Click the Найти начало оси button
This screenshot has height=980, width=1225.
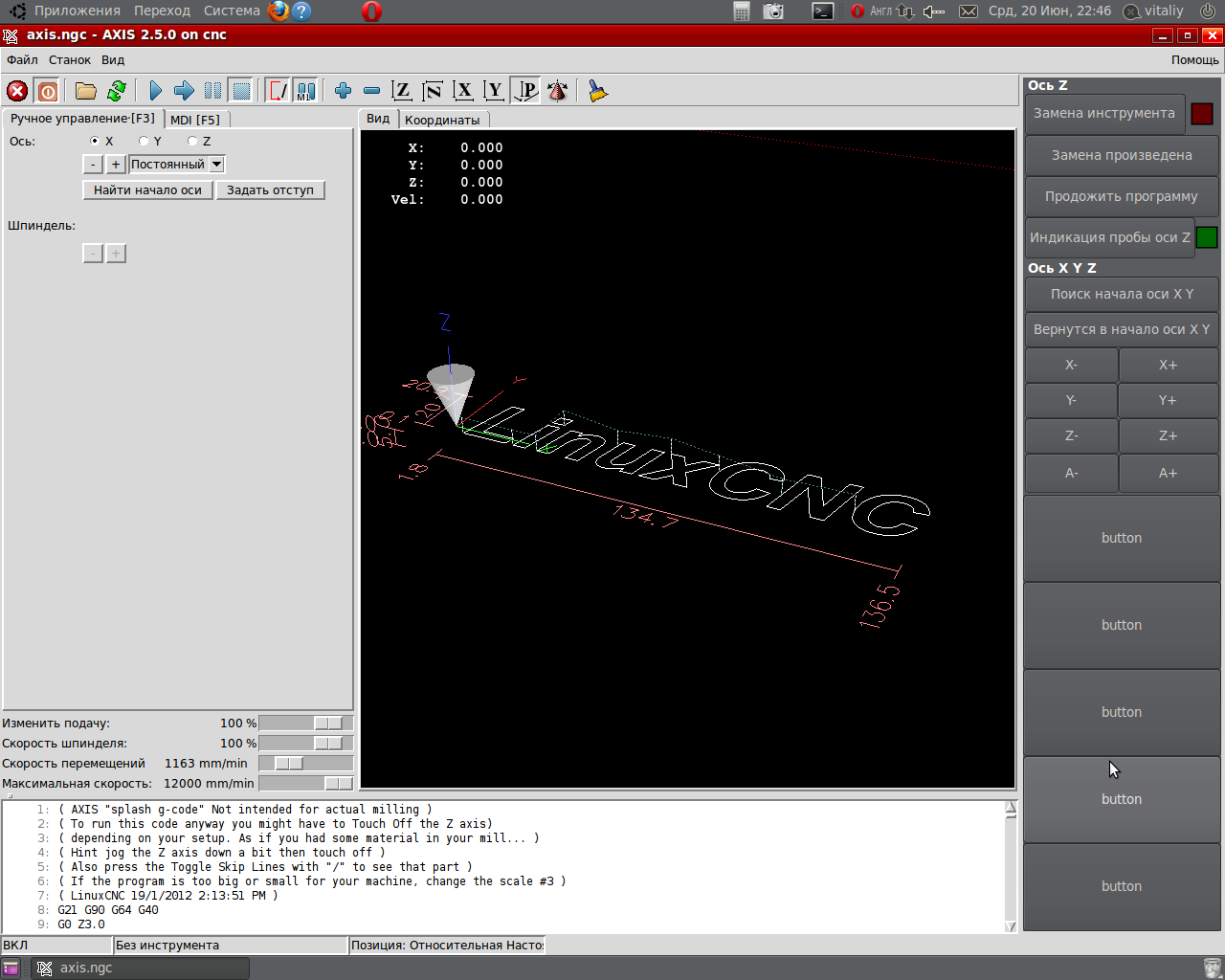pyautogui.click(x=147, y=190)
